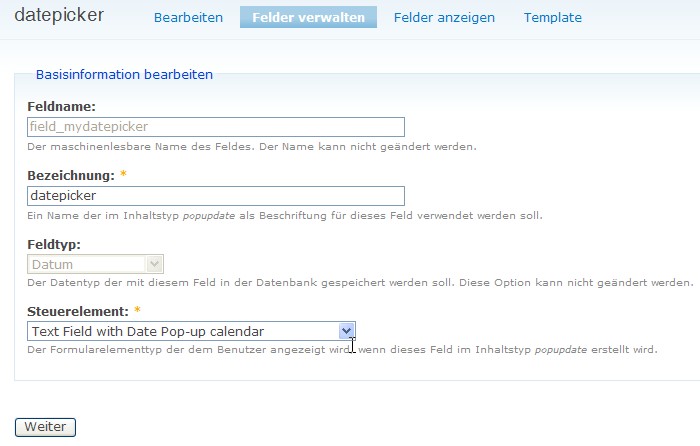Click the Basisinformation bearbeiten legend
Image resolution: width=700 pixels, height=446 pixels.
(x=124, y=74)
